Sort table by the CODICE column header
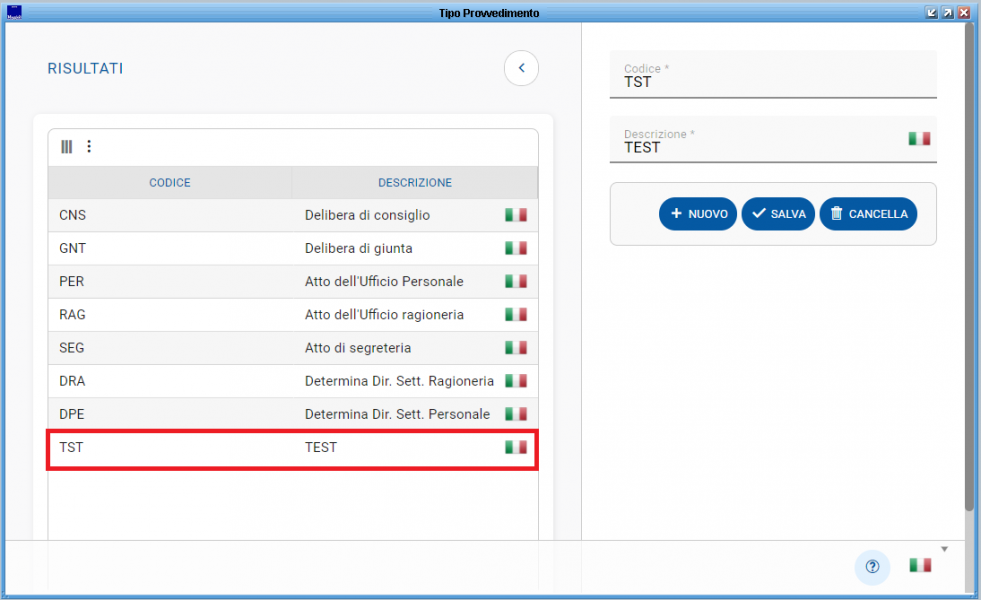Image resolution: width=981 pixels, height=600 pixels. [x=170, y=183]
